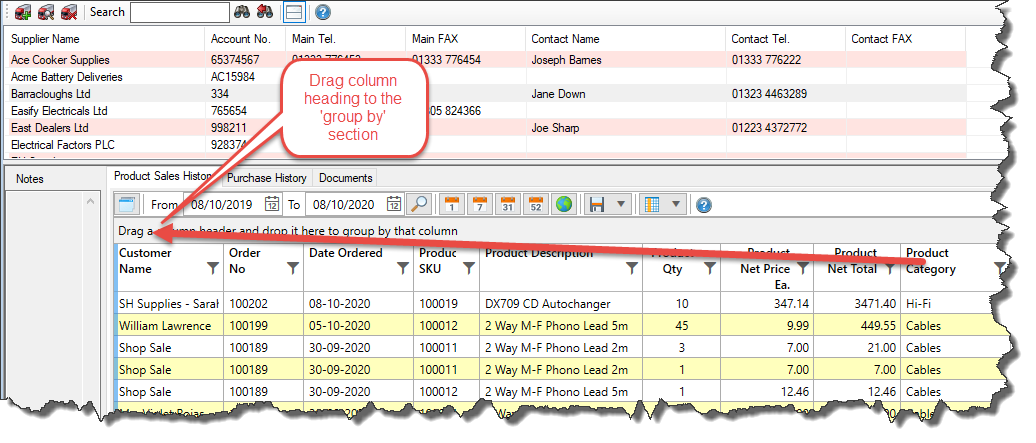Sort by Date Ordered column header
The width and height of the screenshot is (1036, 443).
tap(345, 254)
